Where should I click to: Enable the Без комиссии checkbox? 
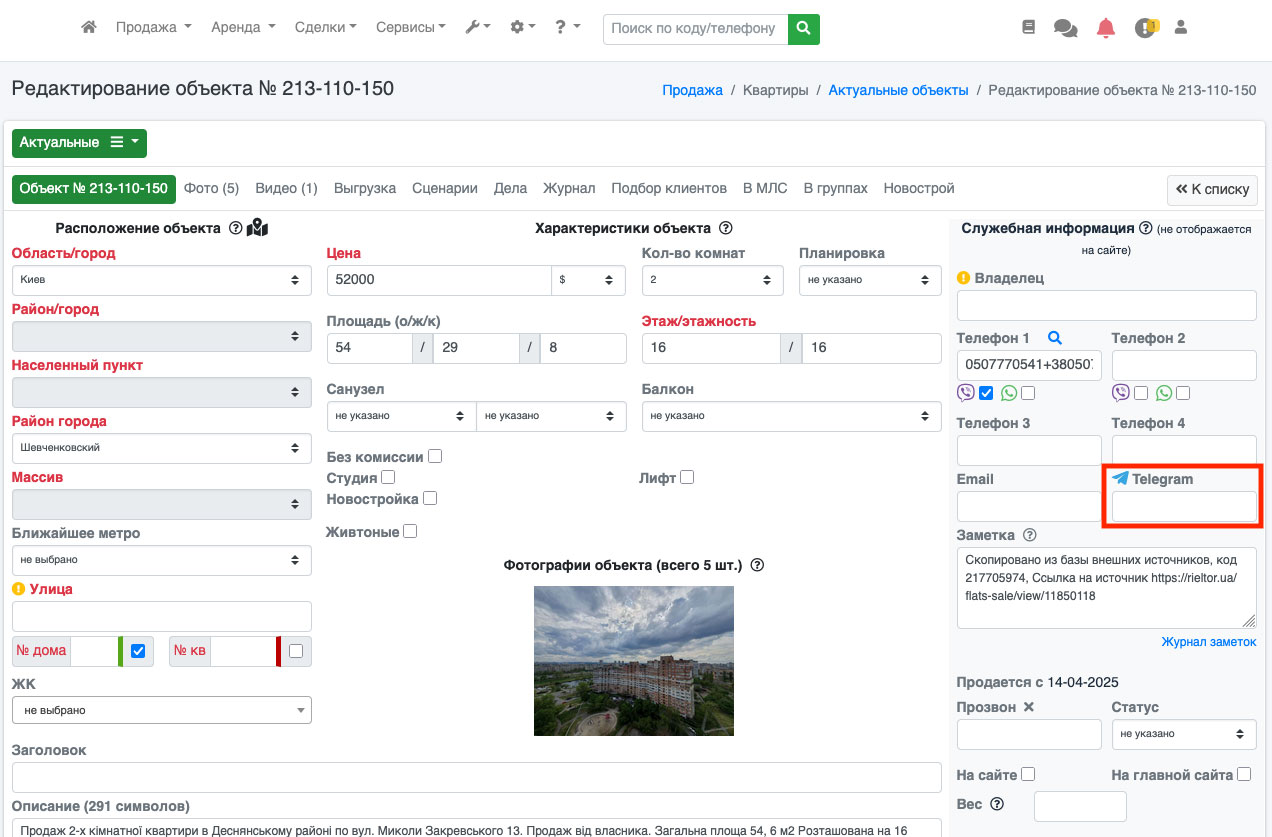click(435, 457)
